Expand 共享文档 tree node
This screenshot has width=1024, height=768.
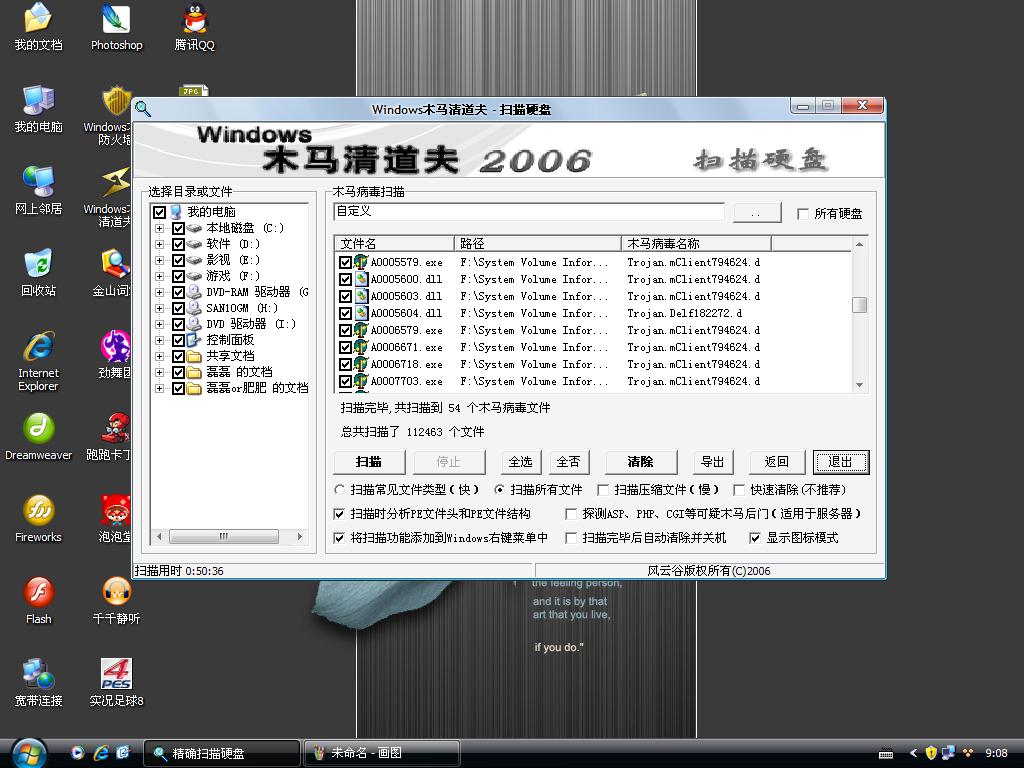tap(159, 356)
